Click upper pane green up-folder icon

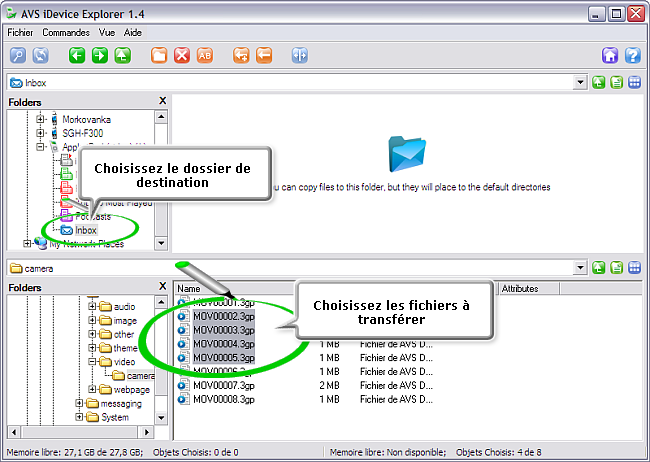598,83
